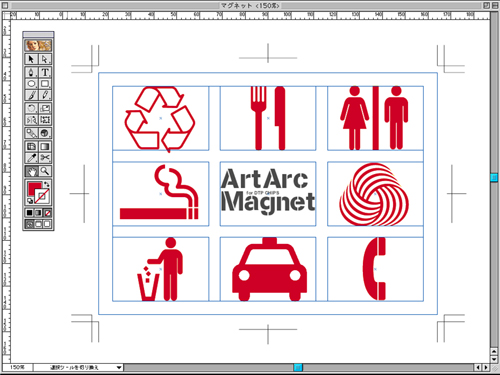Switch to Full Screen mode
The width and height of the screenshot is (500, 375).
(47, 224)
